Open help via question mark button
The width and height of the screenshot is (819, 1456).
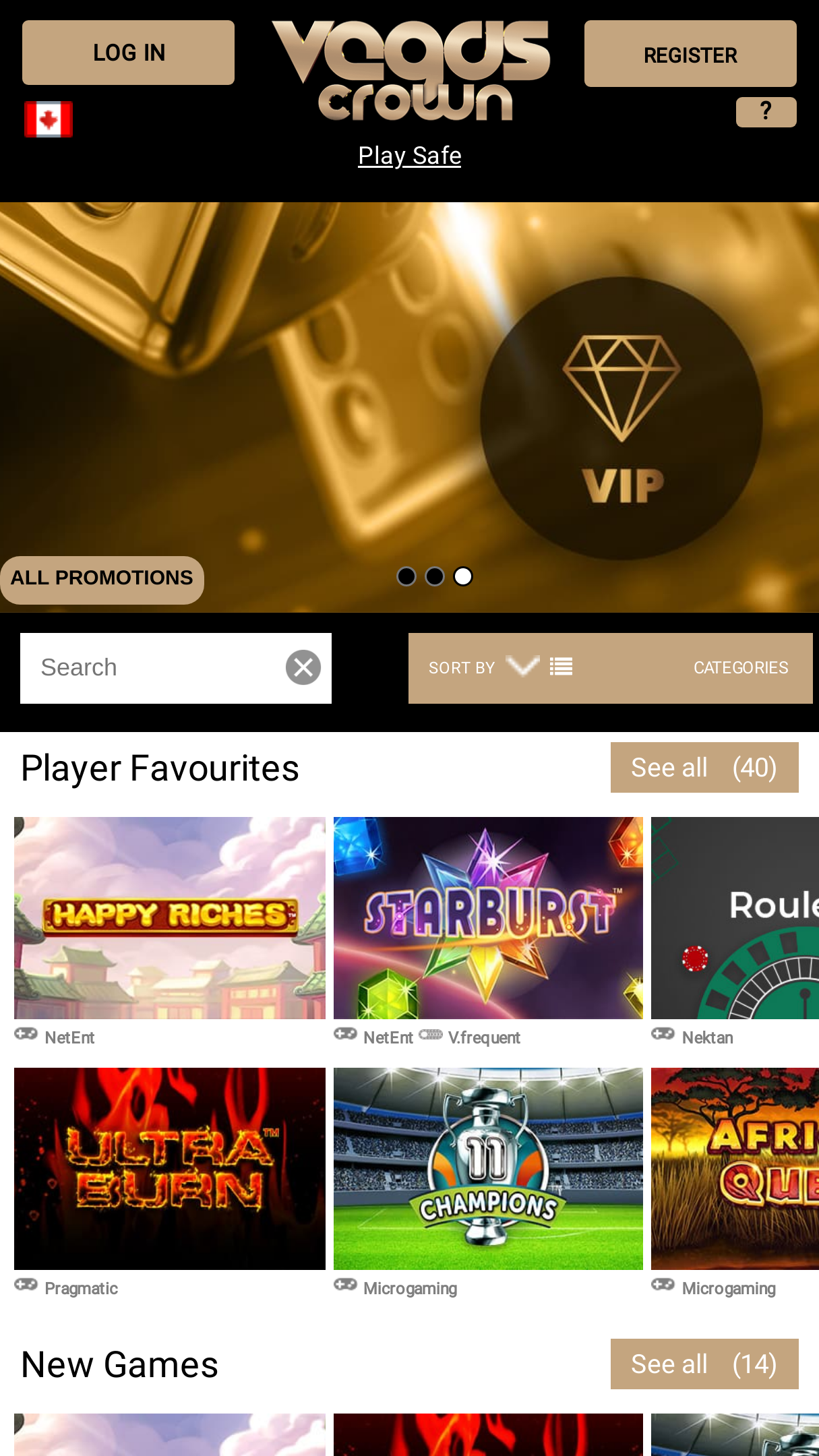(766, 112)
